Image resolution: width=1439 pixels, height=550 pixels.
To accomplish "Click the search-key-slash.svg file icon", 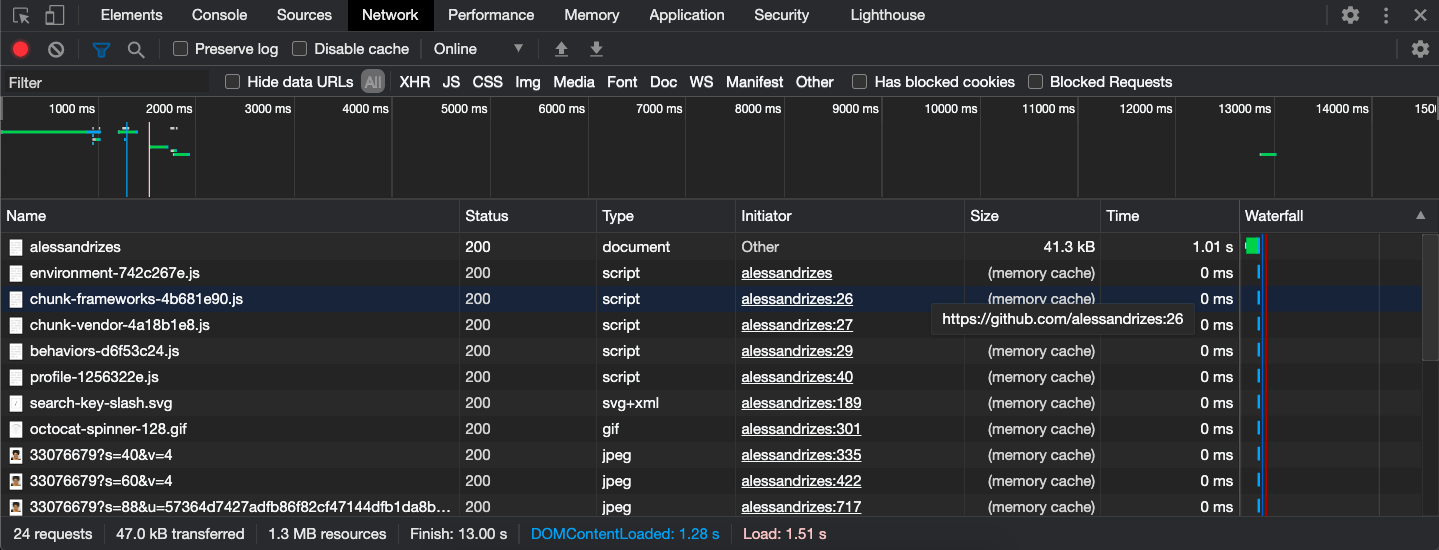I will 16,403.
